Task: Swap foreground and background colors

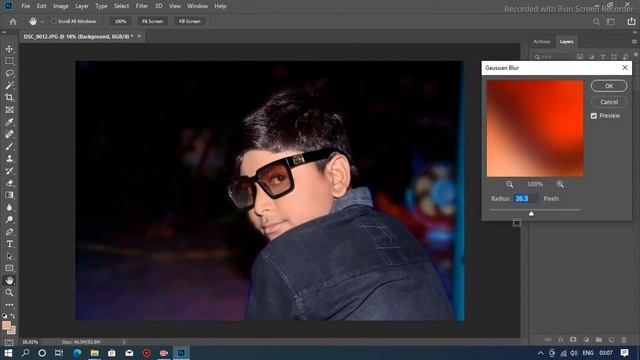Action: coord(13,316)
